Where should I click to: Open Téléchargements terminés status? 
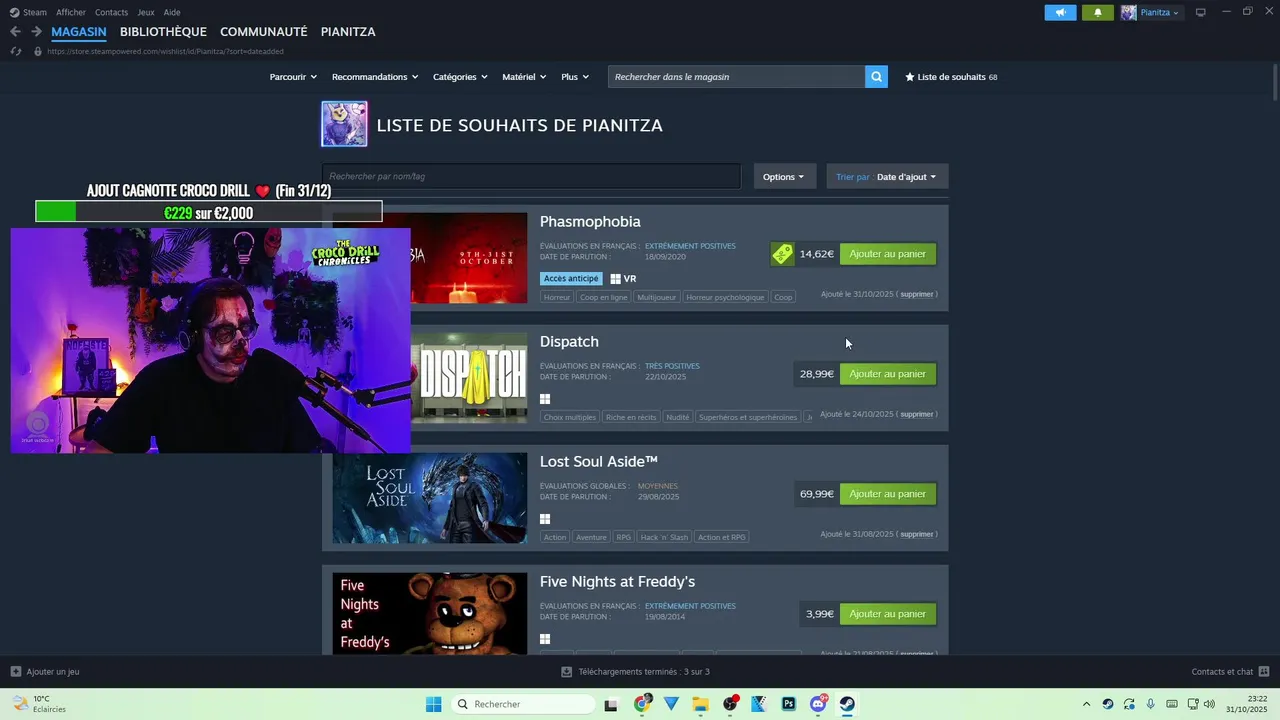pyautogui.click(x=636, y=672)
